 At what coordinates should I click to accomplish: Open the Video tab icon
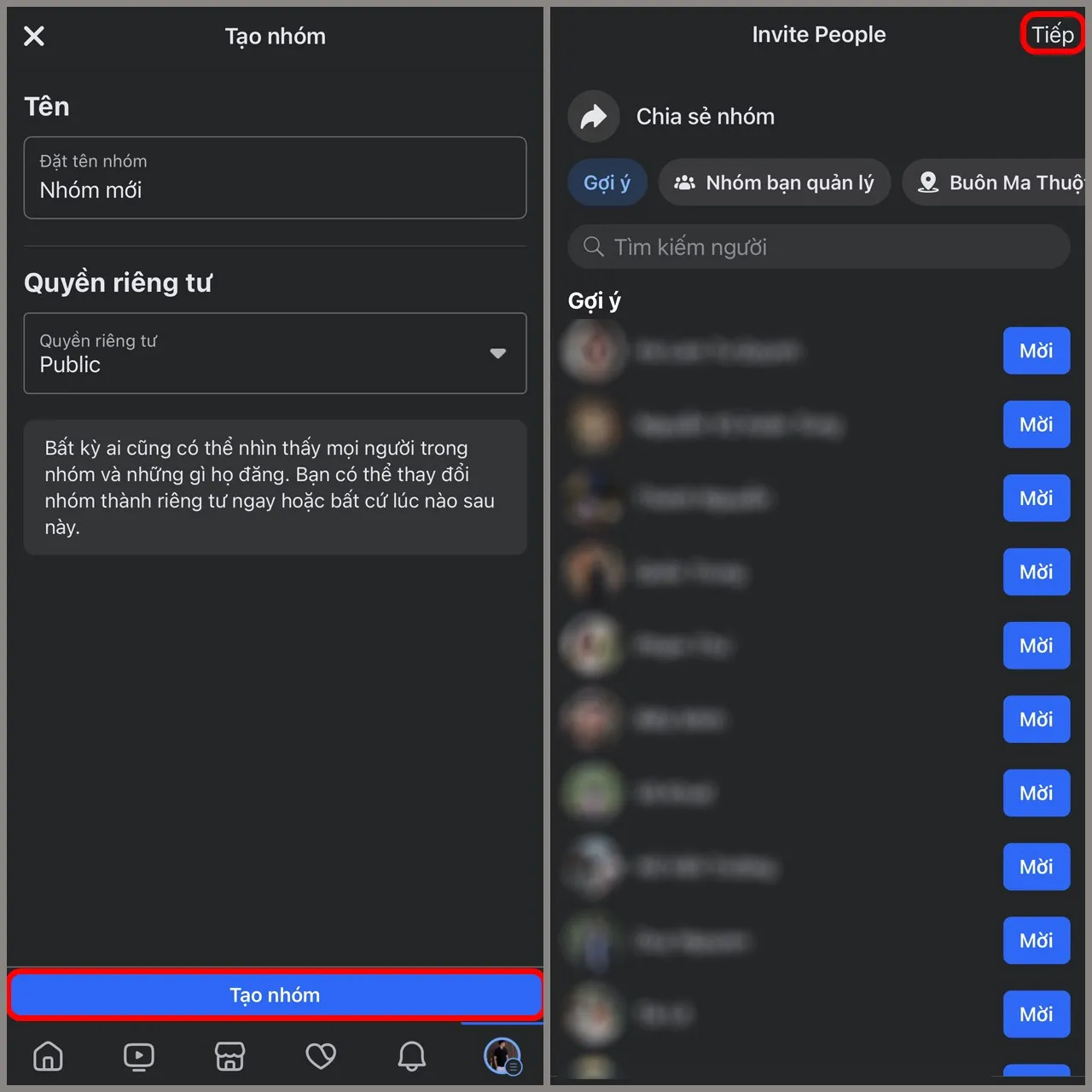click(139, 1056)
